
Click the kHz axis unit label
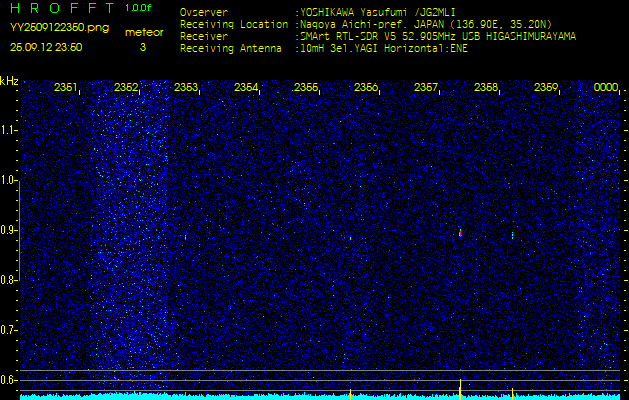[9, 80]
